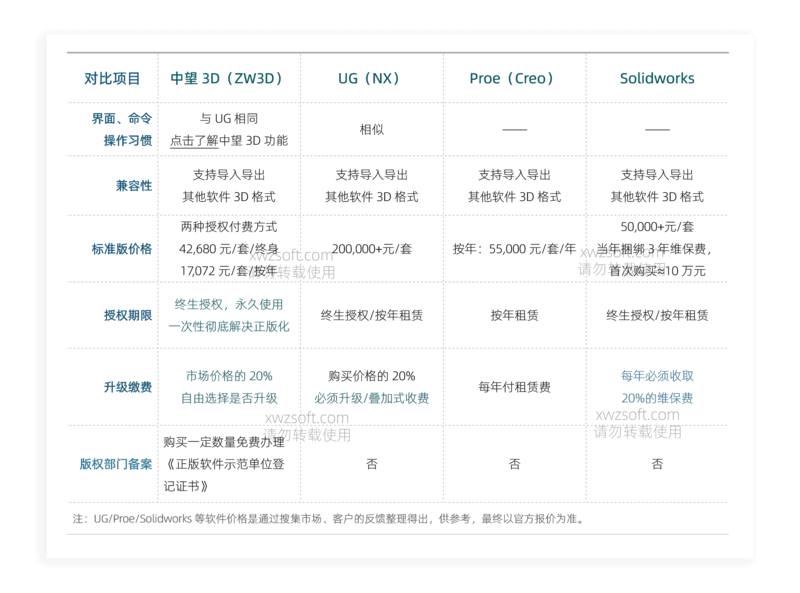The height and width of the screenshot is (593, 800).
Task: Click the '首次购买≈10 万元' text
Action: (x=657, y=271)
